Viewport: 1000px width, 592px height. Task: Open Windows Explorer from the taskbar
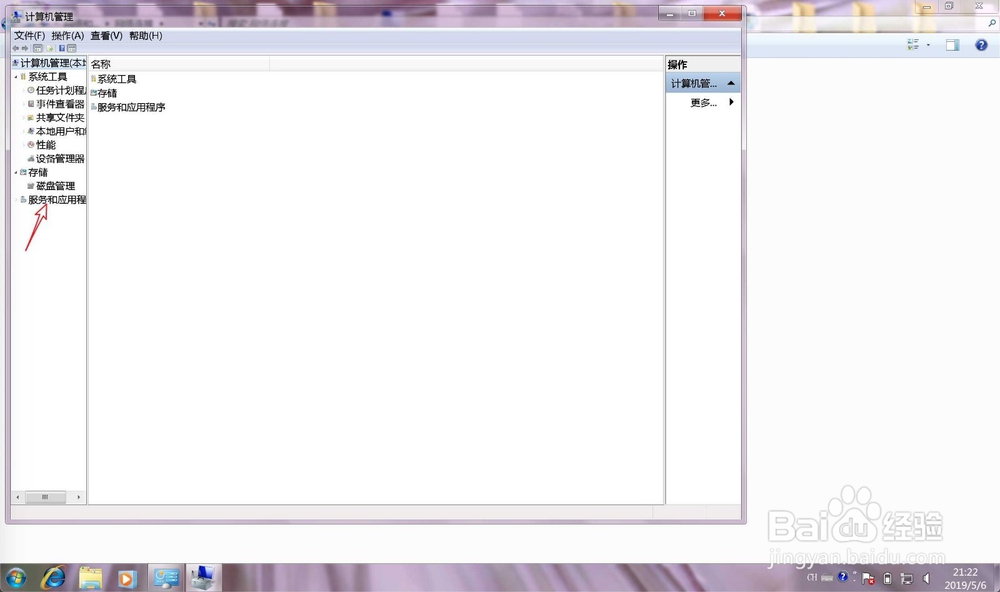coord(91,579)
